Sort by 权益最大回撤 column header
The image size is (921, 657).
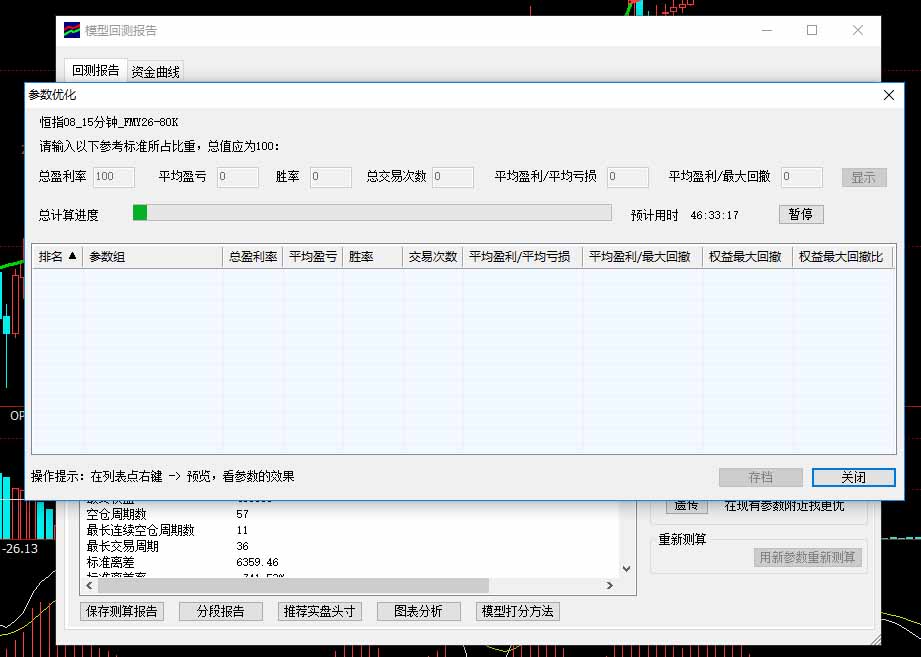tap(746, 257)
